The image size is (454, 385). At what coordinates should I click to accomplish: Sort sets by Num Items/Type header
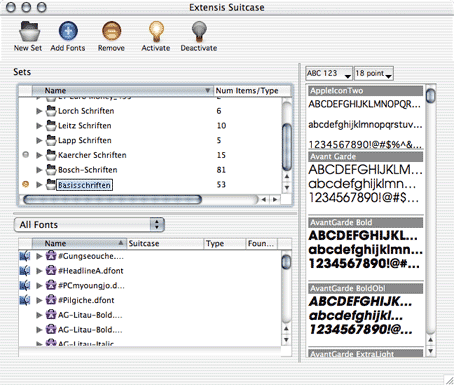click(252, 91)
